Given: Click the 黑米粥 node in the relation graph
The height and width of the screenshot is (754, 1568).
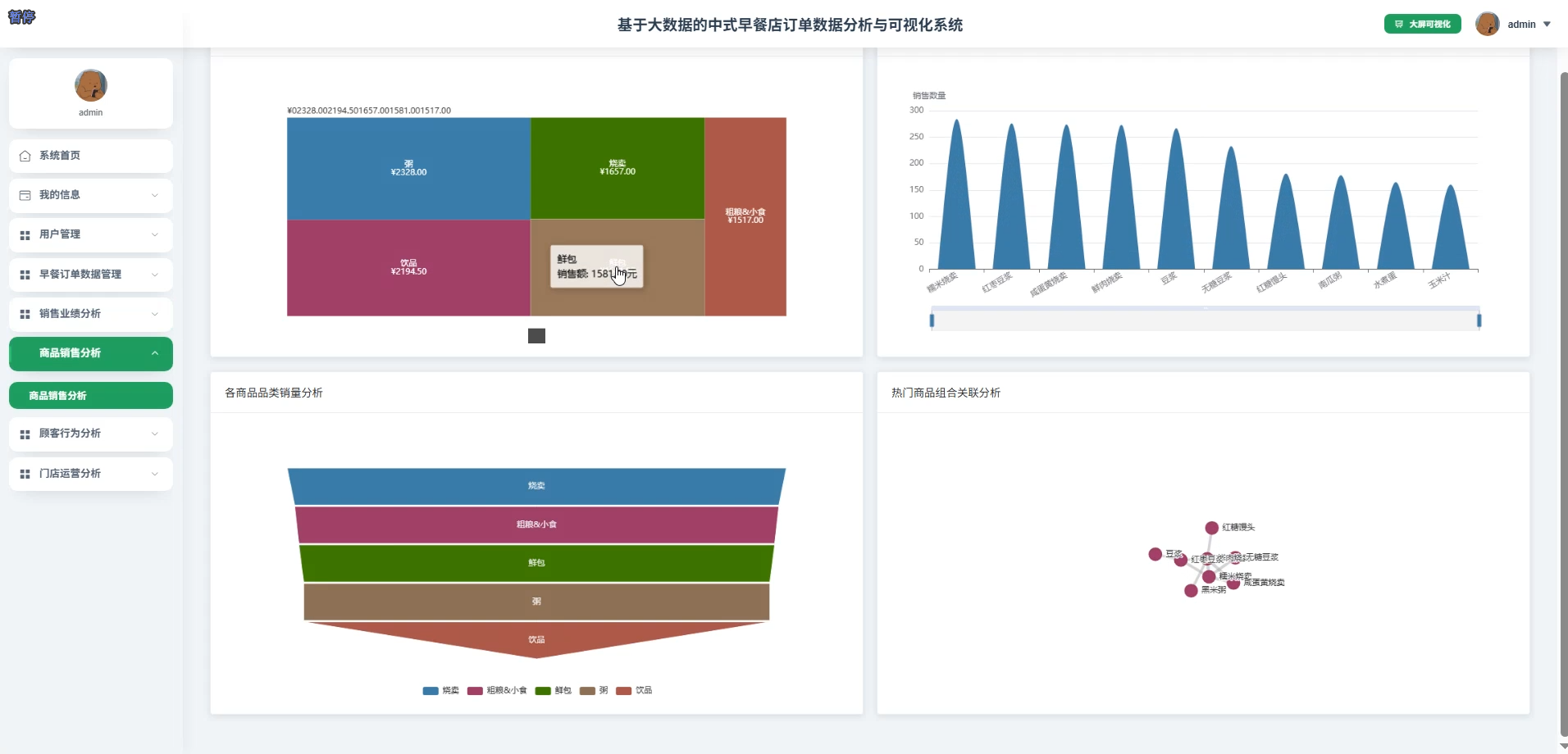Looking at the screenshot, I should click(1191, 591).
